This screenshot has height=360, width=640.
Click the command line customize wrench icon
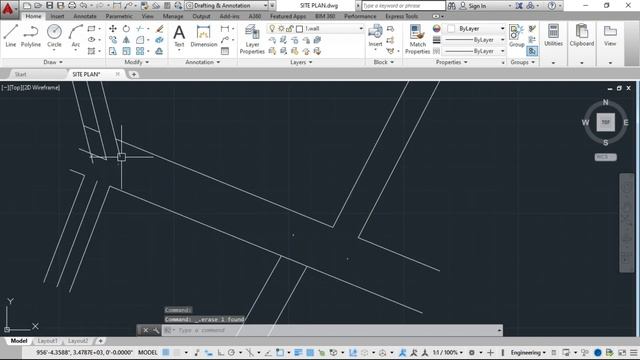(x=156, y=330)
